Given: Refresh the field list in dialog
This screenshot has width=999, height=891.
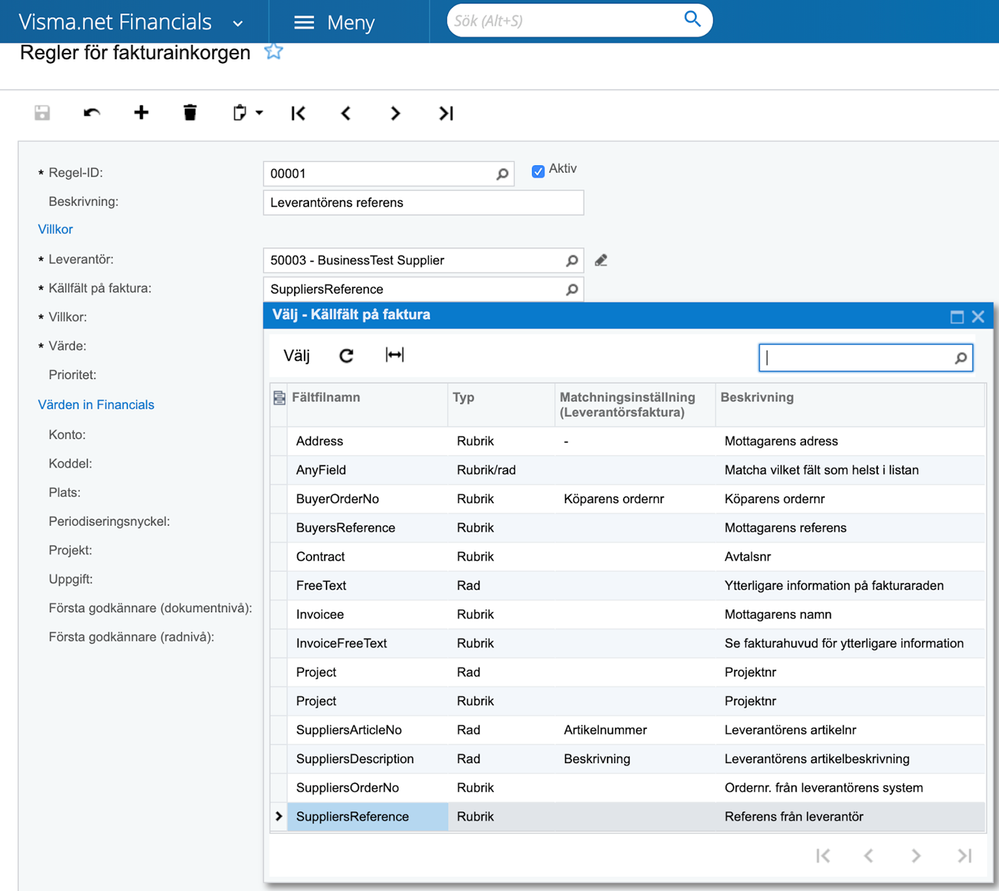Looking at the screenshot, I should tap(346, 356).
